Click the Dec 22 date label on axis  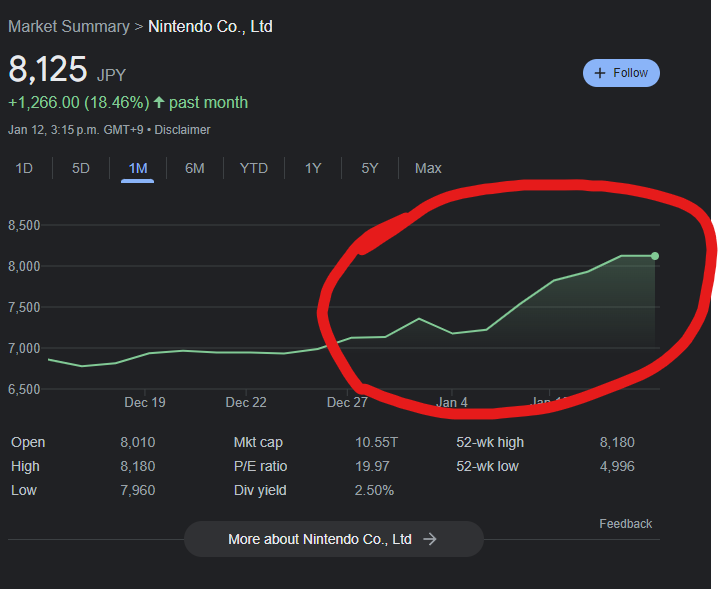[x=246, y=403]
